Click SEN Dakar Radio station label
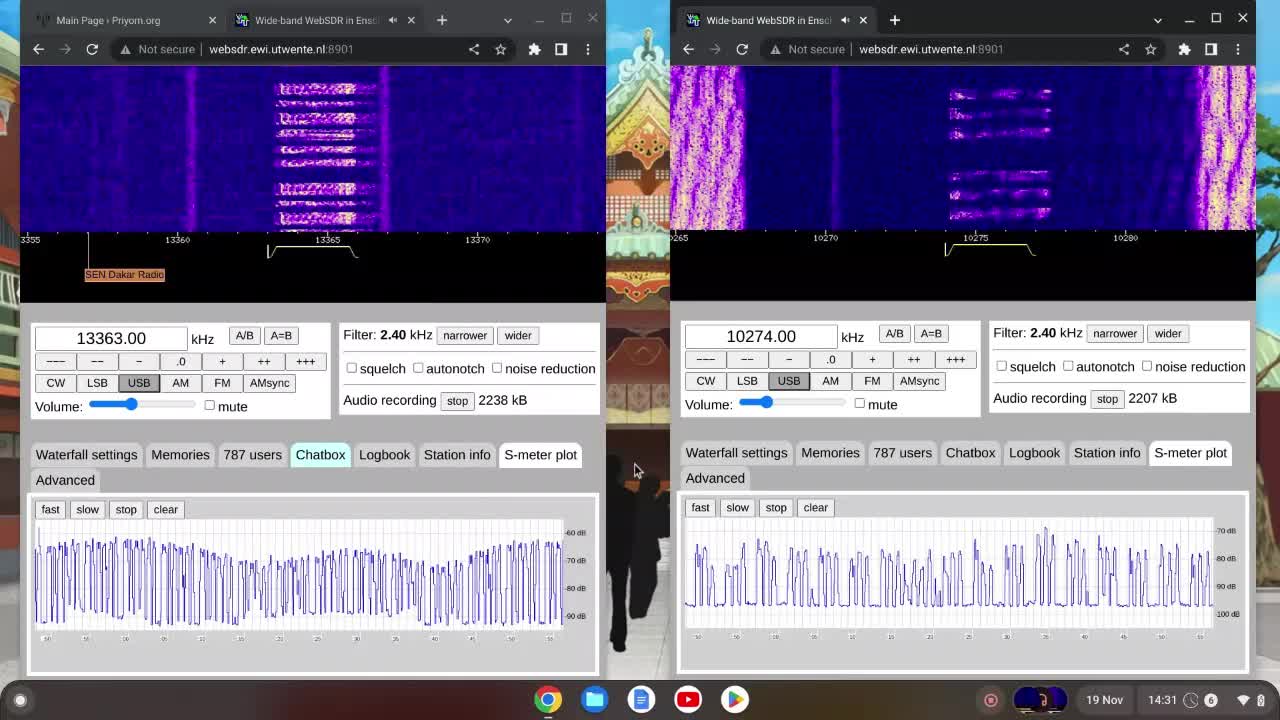The image size is (1280, 720). click(125, 275)
